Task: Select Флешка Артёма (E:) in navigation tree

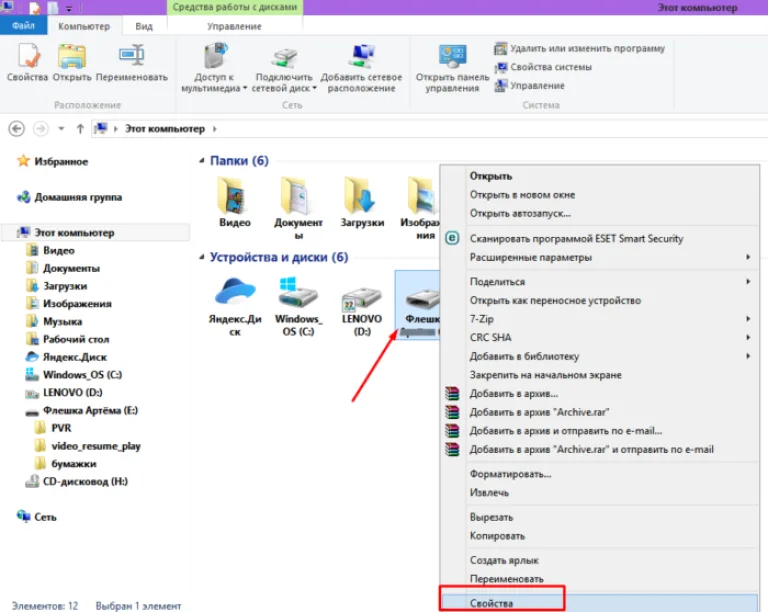Action: (x=91, y=410)
